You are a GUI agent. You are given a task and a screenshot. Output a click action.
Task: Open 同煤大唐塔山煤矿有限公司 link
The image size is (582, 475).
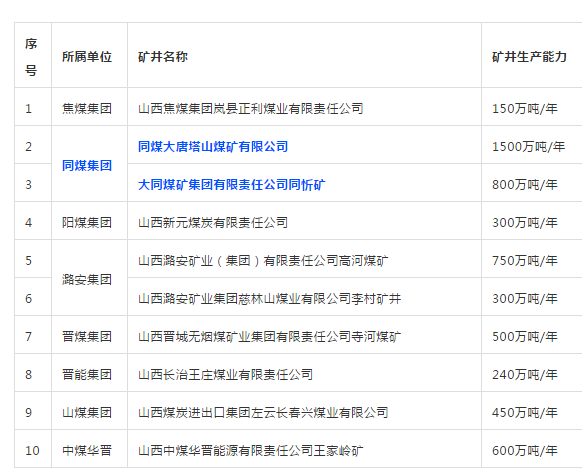(x=213, y=147)
